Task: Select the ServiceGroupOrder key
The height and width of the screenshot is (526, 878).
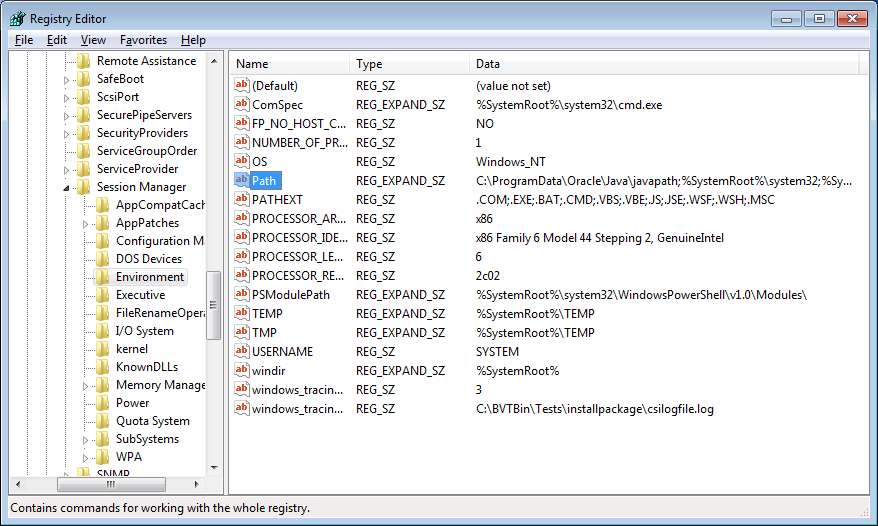Action: coord(147,151)
